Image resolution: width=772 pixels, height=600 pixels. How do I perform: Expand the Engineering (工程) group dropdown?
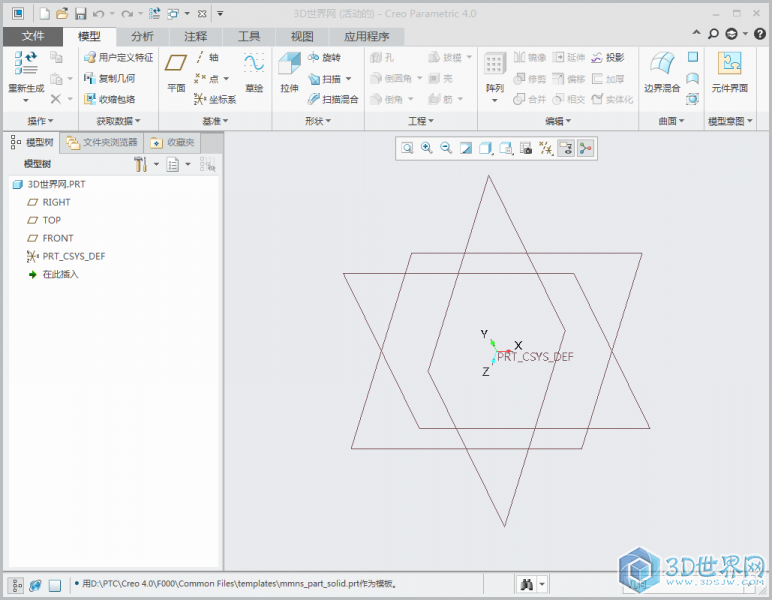click(x=421, y=121)
